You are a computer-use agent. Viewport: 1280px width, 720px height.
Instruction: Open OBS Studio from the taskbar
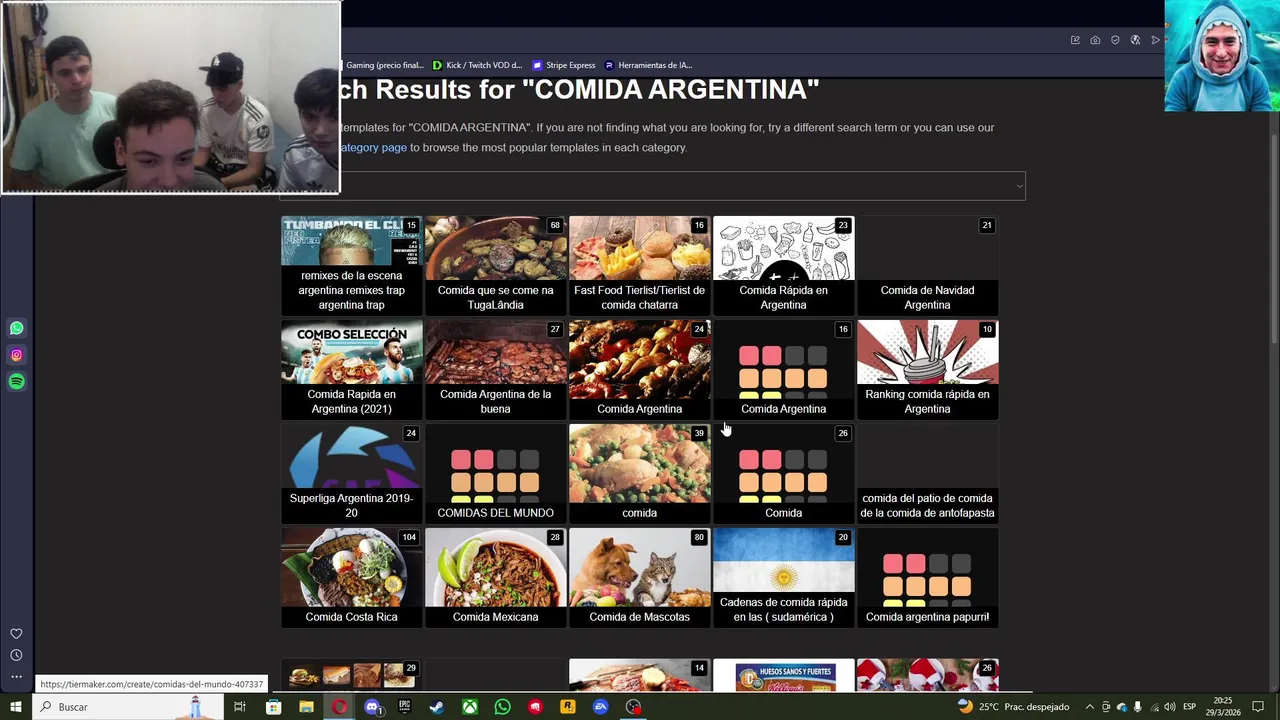tap(633, 707)
